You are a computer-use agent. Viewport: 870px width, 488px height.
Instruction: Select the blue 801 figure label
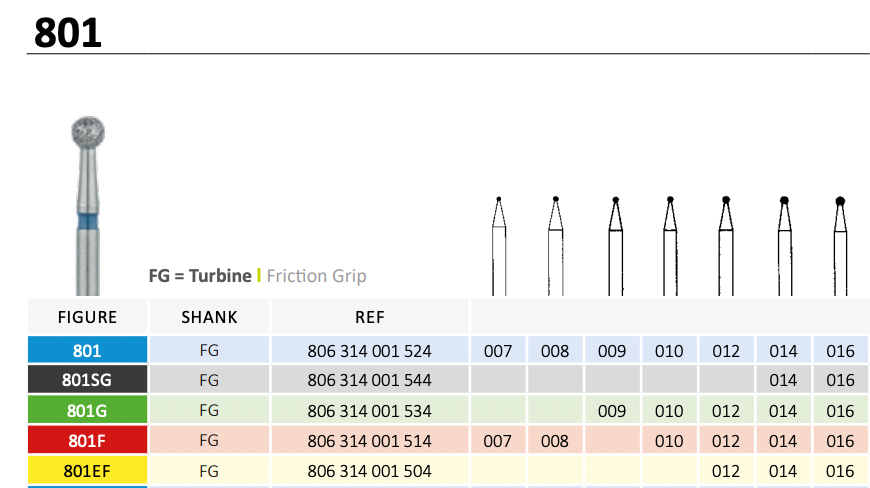point(87,351)
